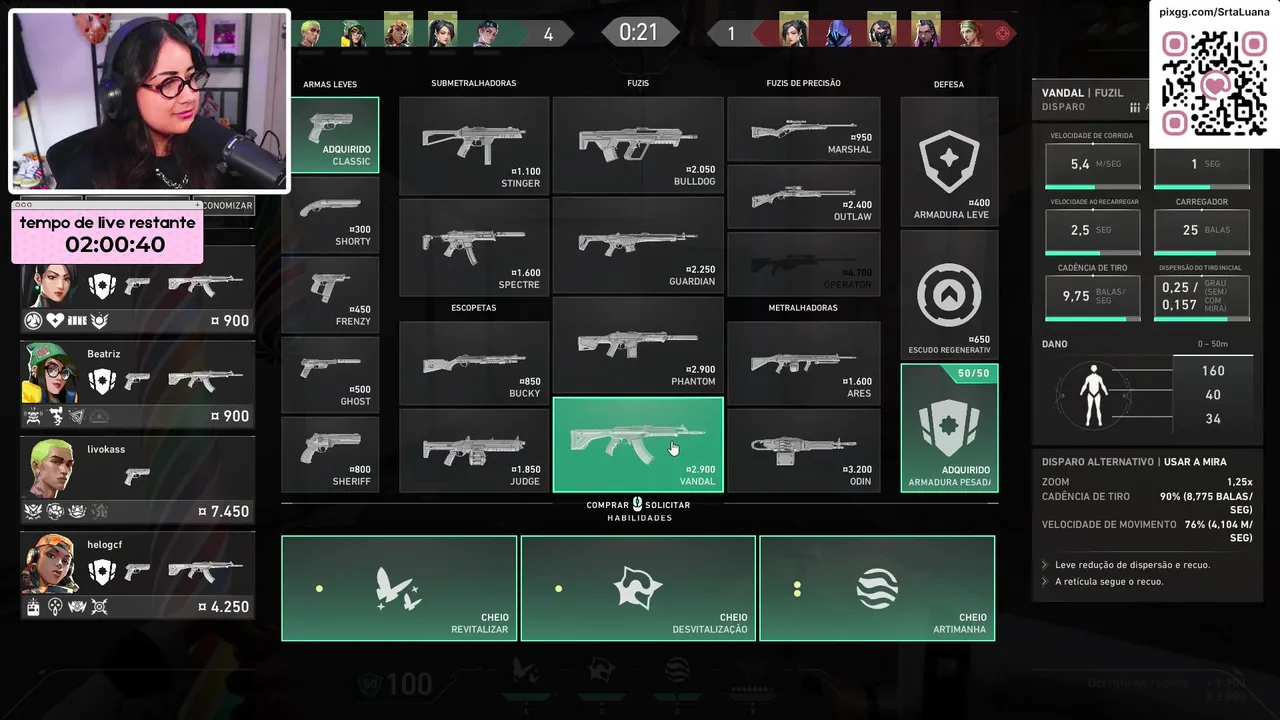Click Escopetas category header
Viewport: 1280px width, 720px height.
474,308
